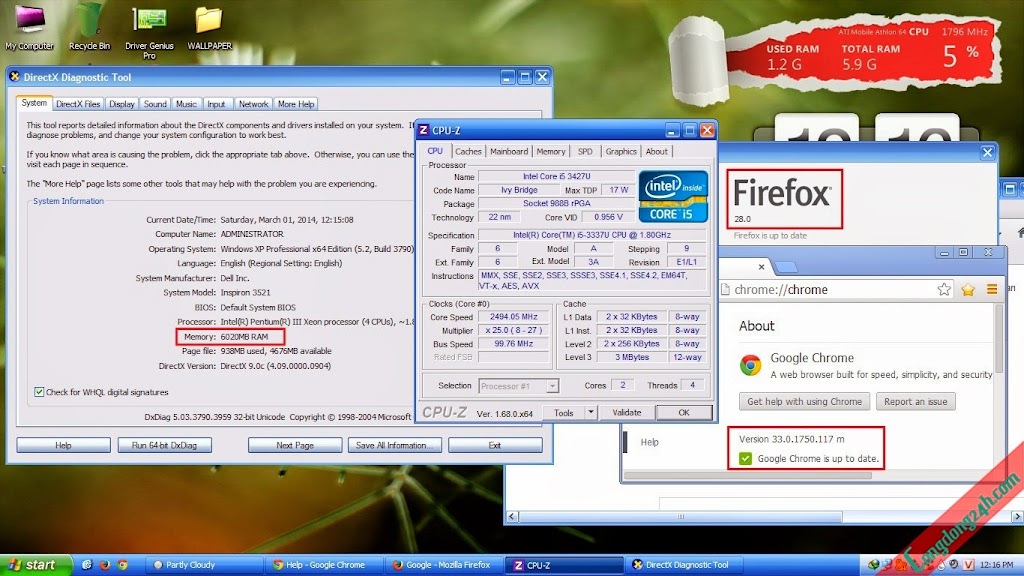The width and height of the screenshot is (1024, 576).
Task: Switch to Google - Mozilla Firefox taskbar item
Action: click(x=444, y=565)
